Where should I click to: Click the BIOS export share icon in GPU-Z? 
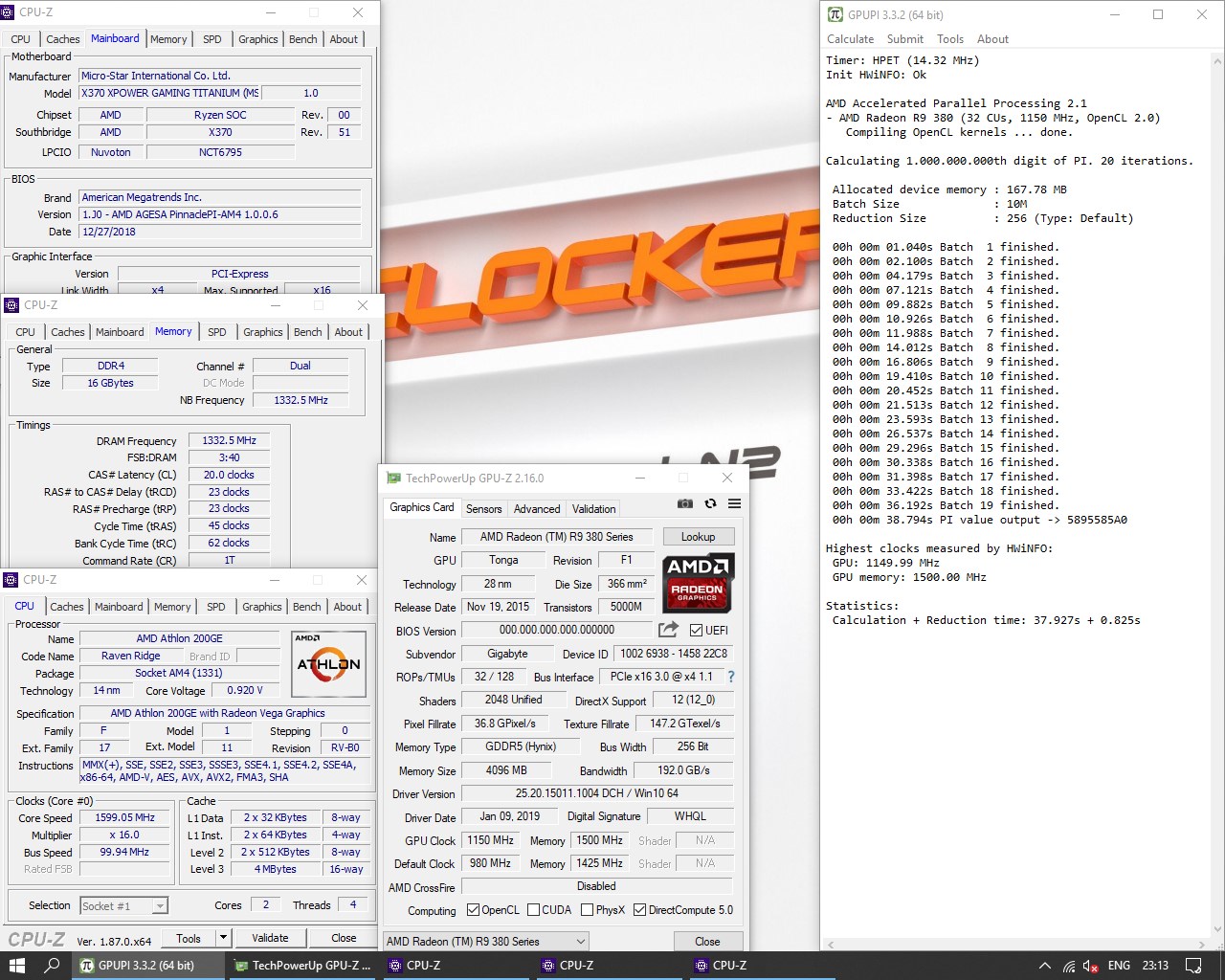(668, 630)
